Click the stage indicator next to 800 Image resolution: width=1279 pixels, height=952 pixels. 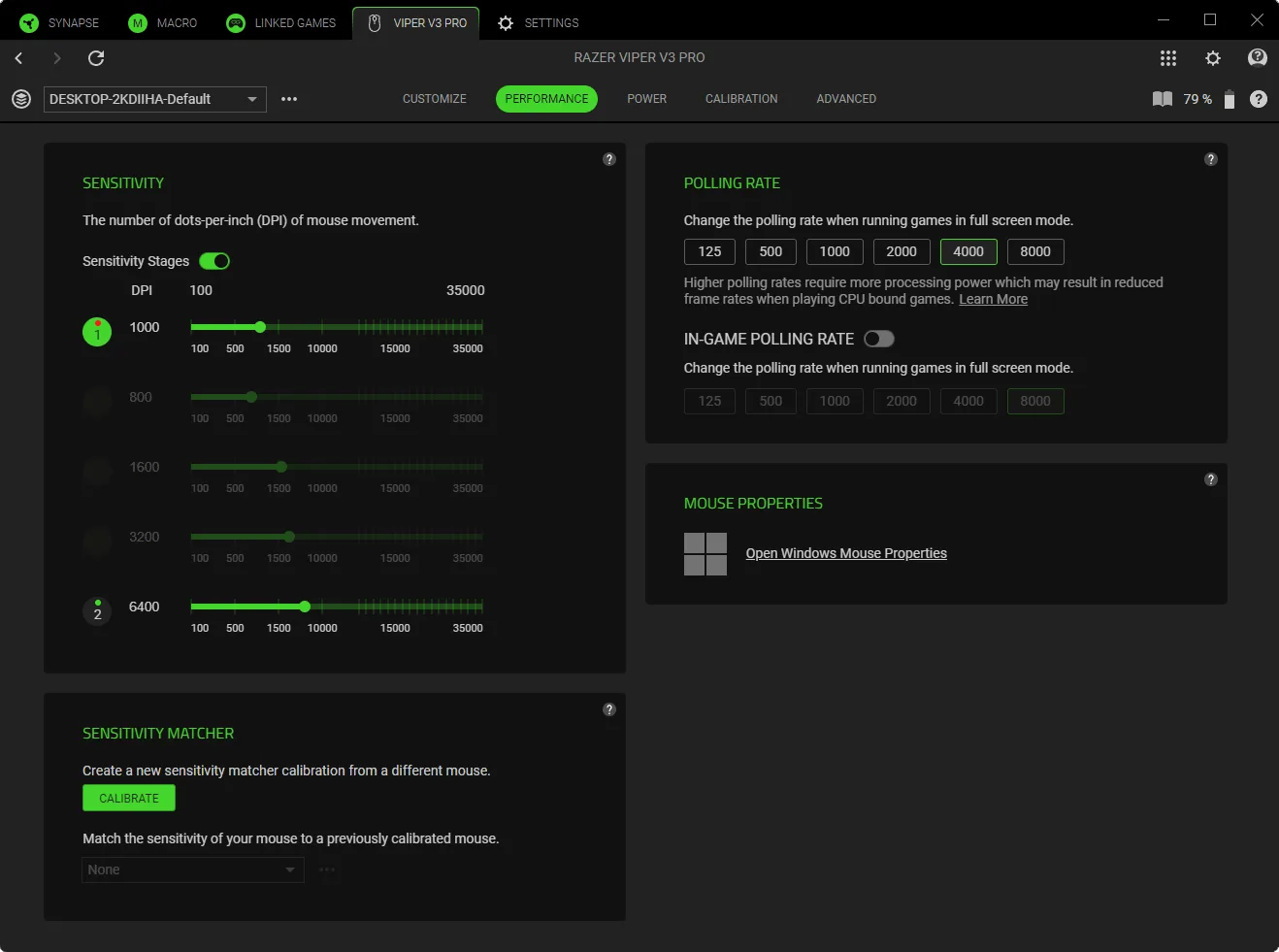click(x=97, y=402)
